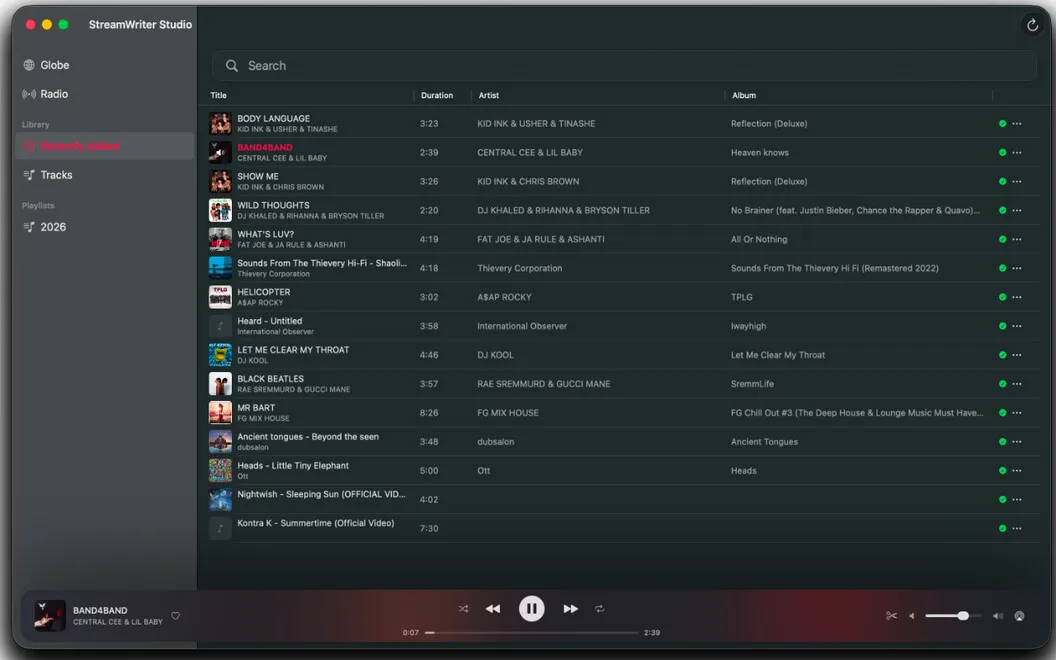Focus the Search input field
The image size is (1056, 660).
(624, 66)
